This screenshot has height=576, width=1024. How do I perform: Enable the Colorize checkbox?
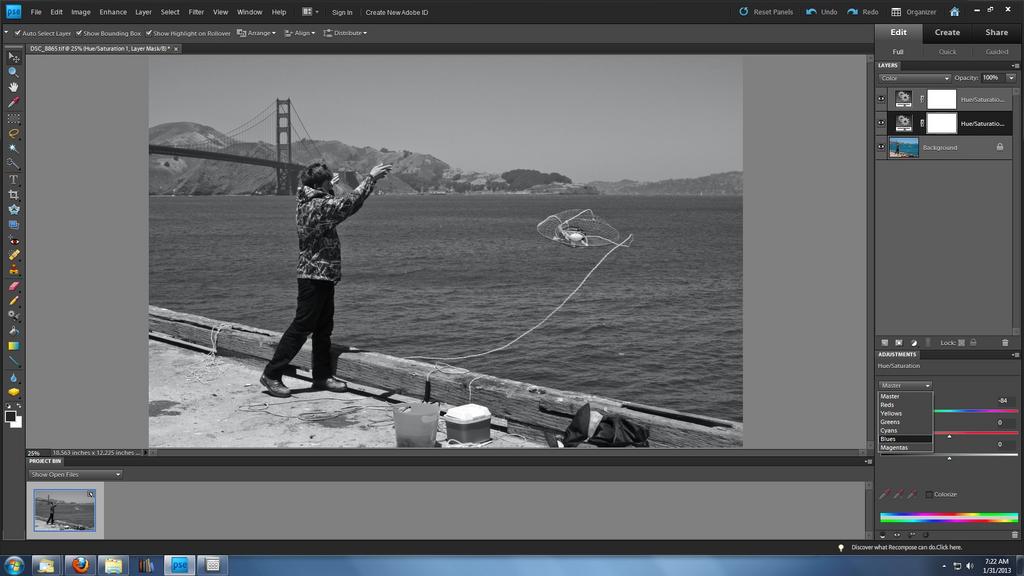929,494
